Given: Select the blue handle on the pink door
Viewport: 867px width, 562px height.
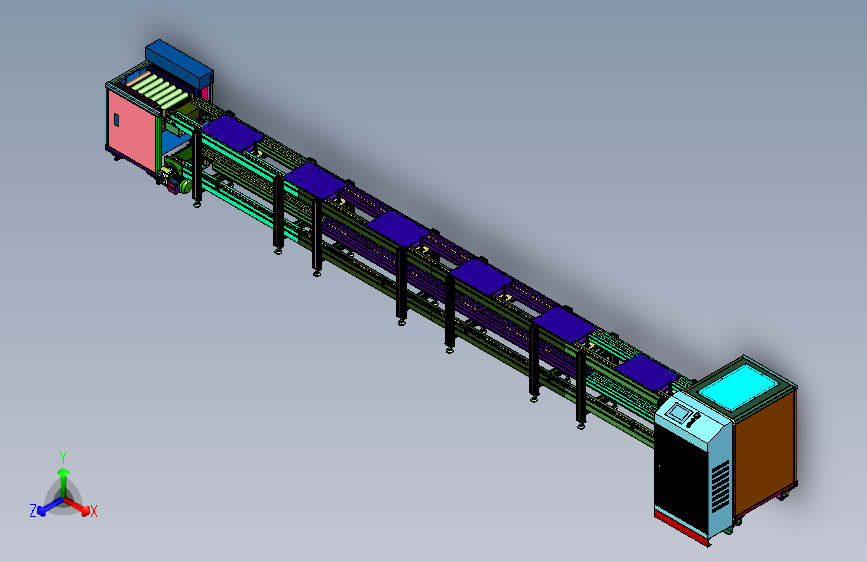Looking at the screenshot, I should [116, 119].
